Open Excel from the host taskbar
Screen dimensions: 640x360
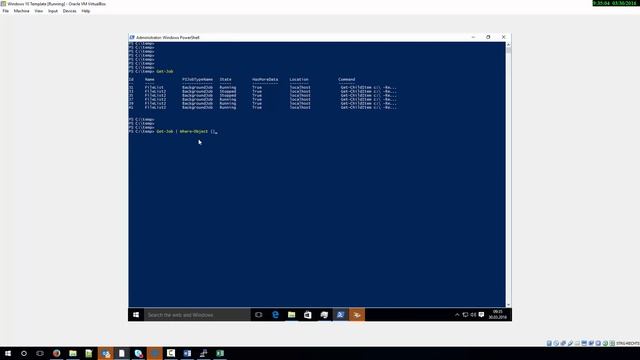[220, 353]
